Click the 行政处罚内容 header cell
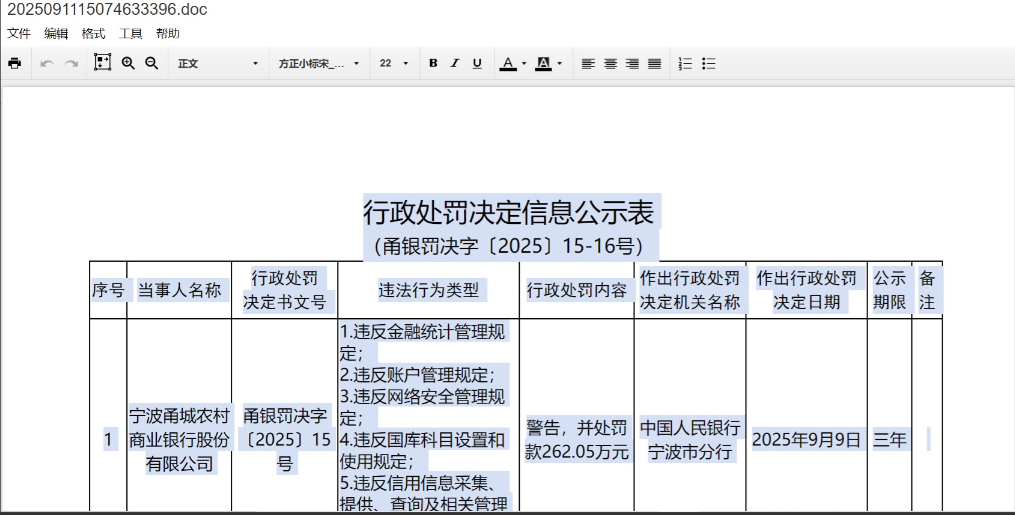1015x515 pixels. click(x=577, y=290)
